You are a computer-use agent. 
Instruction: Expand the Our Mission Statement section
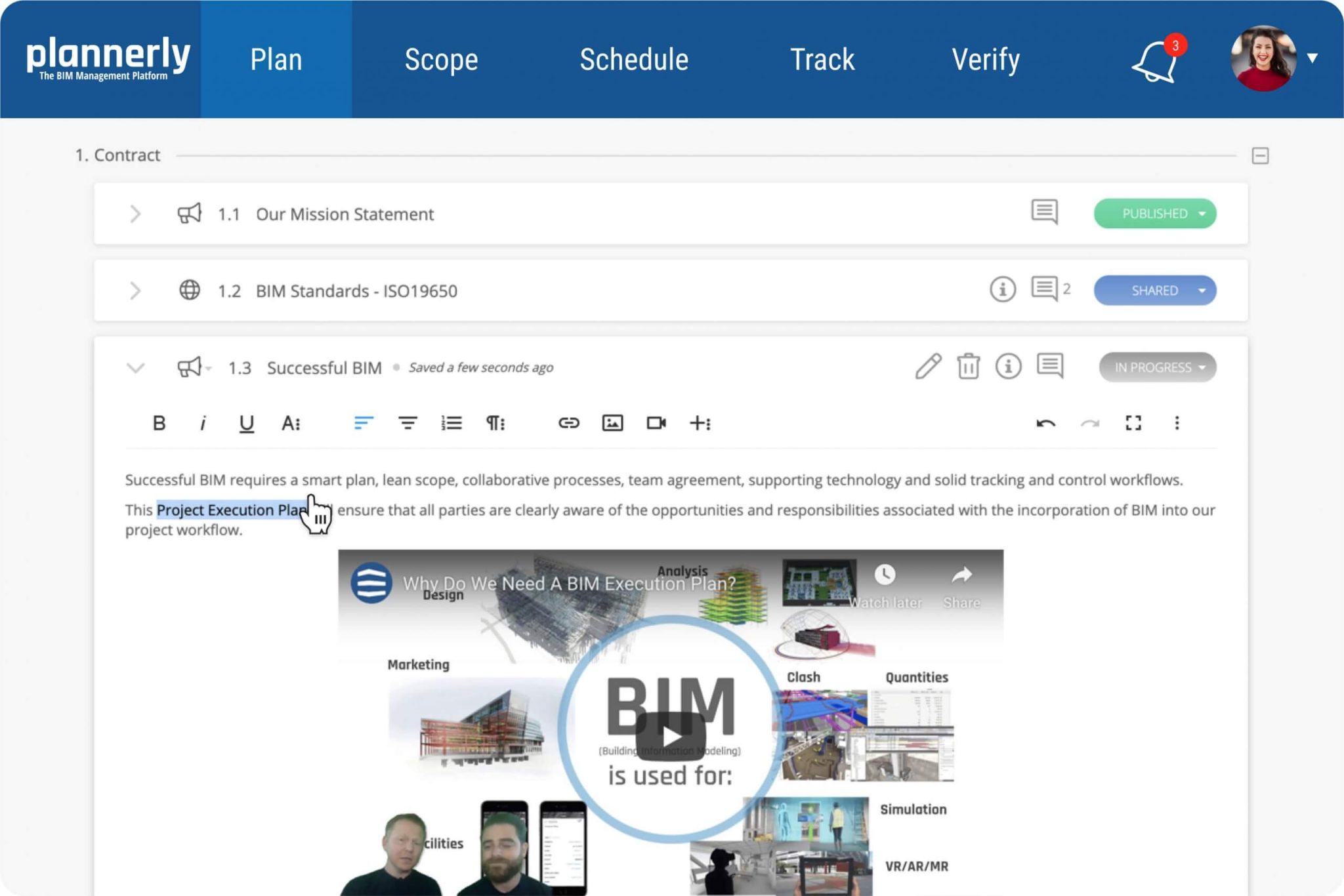point(136,214)
